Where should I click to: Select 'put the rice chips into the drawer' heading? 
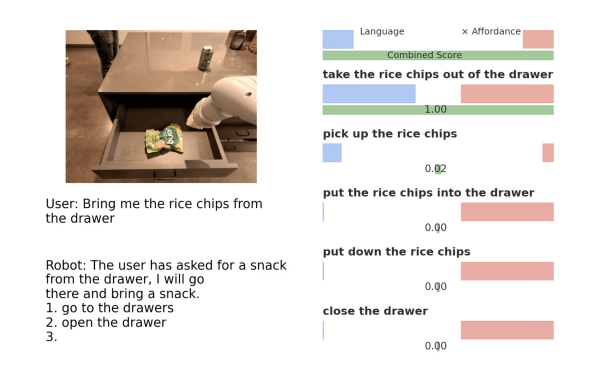[428, 193]
